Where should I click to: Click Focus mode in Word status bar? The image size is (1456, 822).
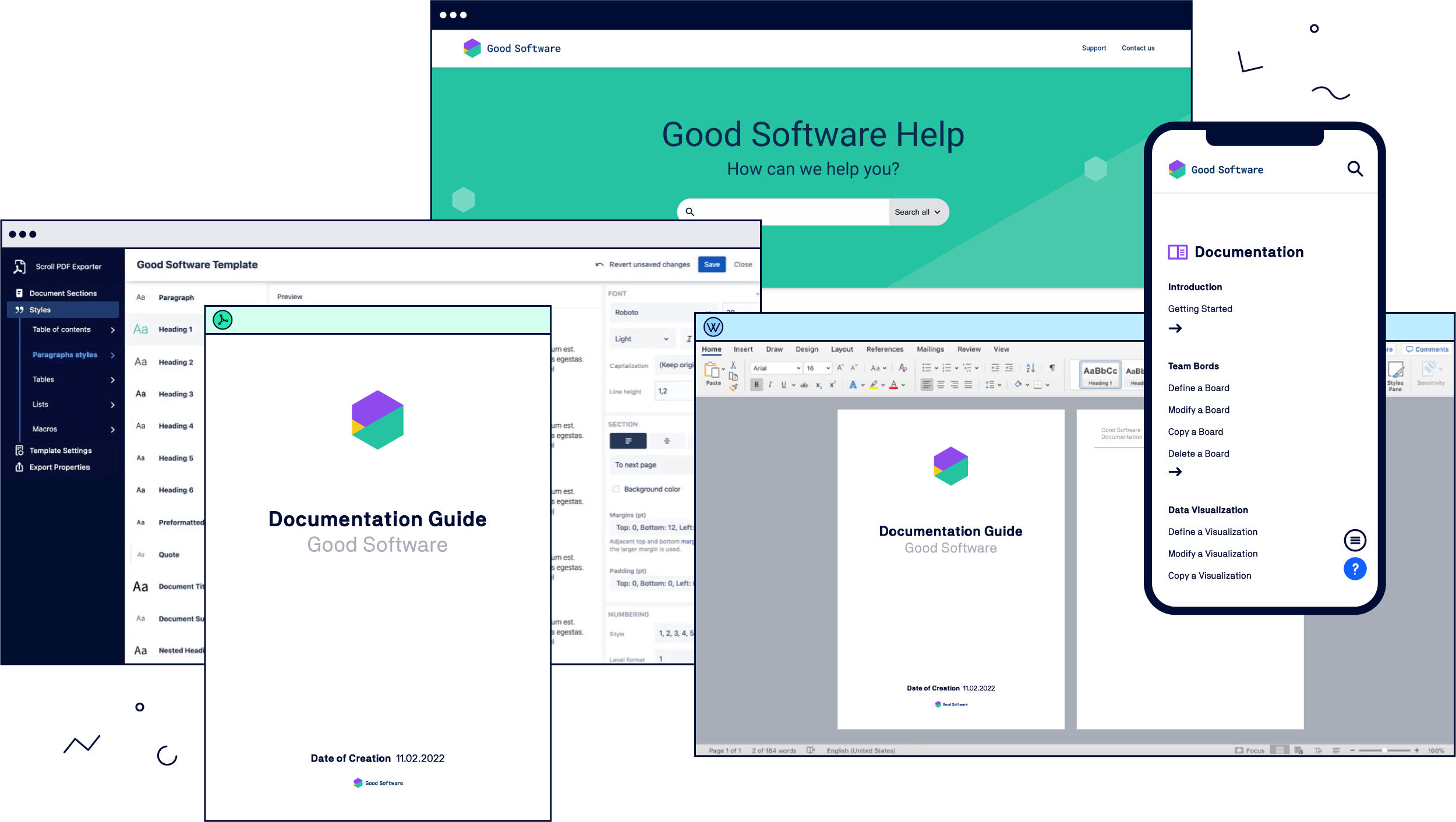[x=1250, y=750]
